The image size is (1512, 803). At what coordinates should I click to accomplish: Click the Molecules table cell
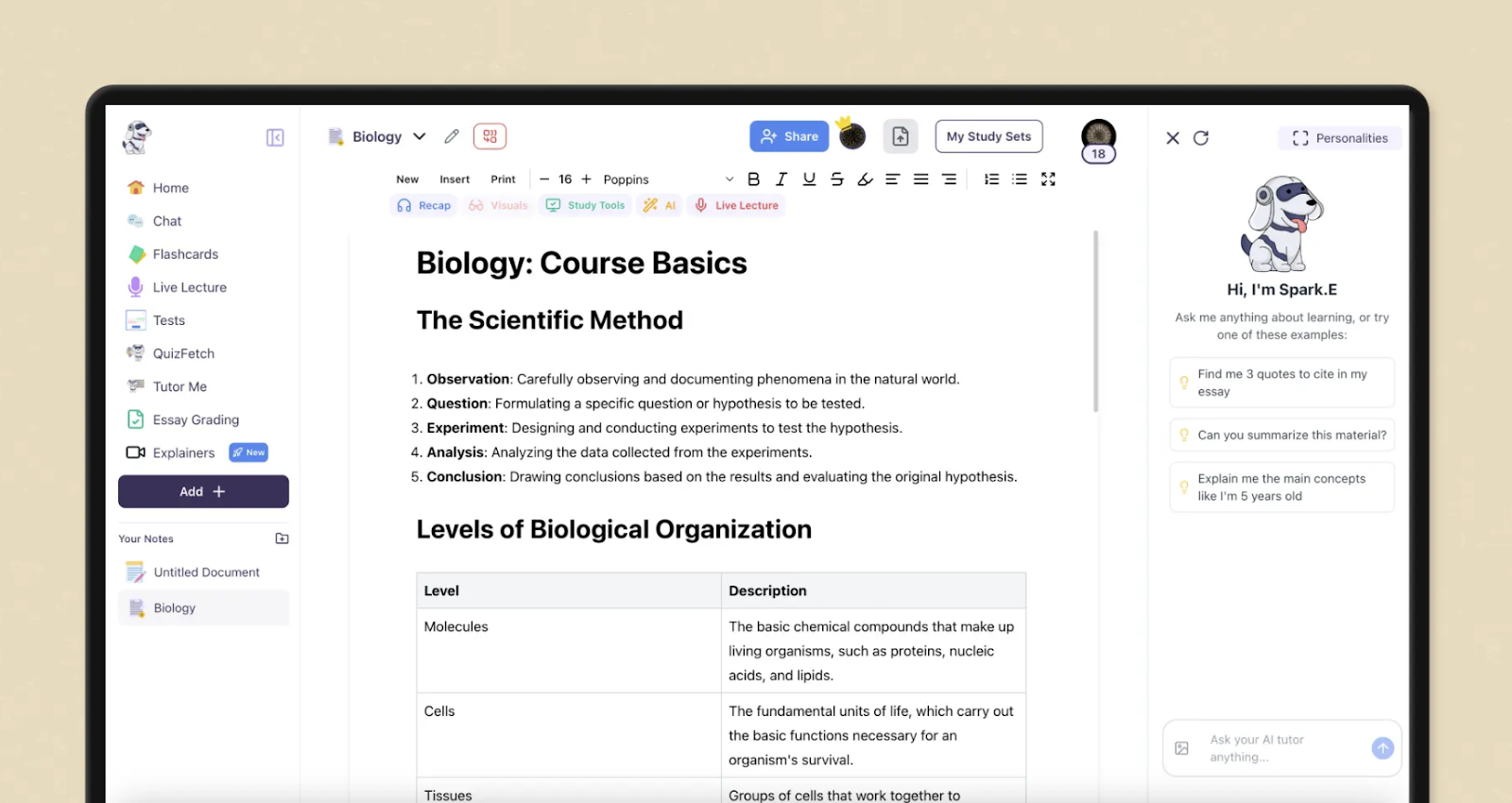point(568,651)
